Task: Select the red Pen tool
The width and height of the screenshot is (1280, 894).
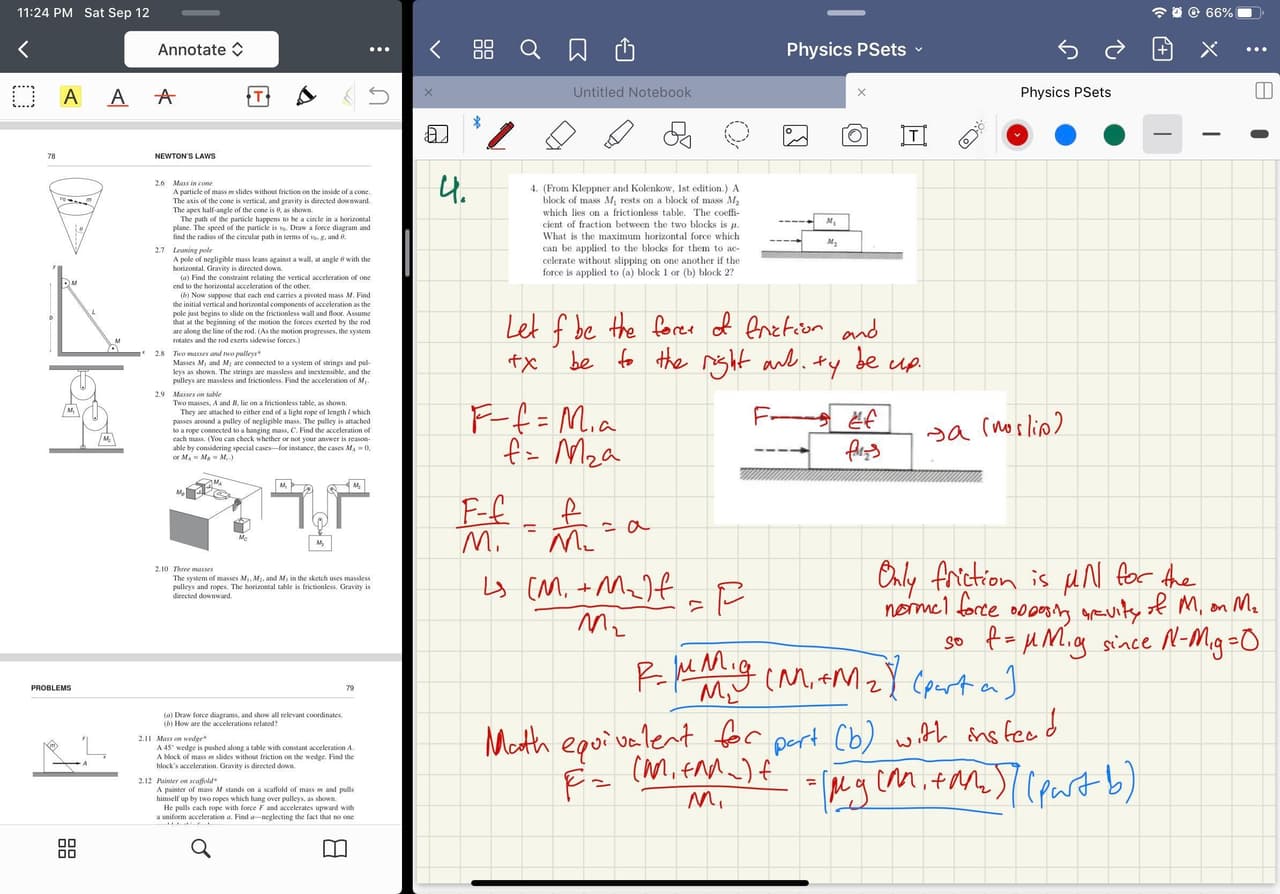Action: 501,134
